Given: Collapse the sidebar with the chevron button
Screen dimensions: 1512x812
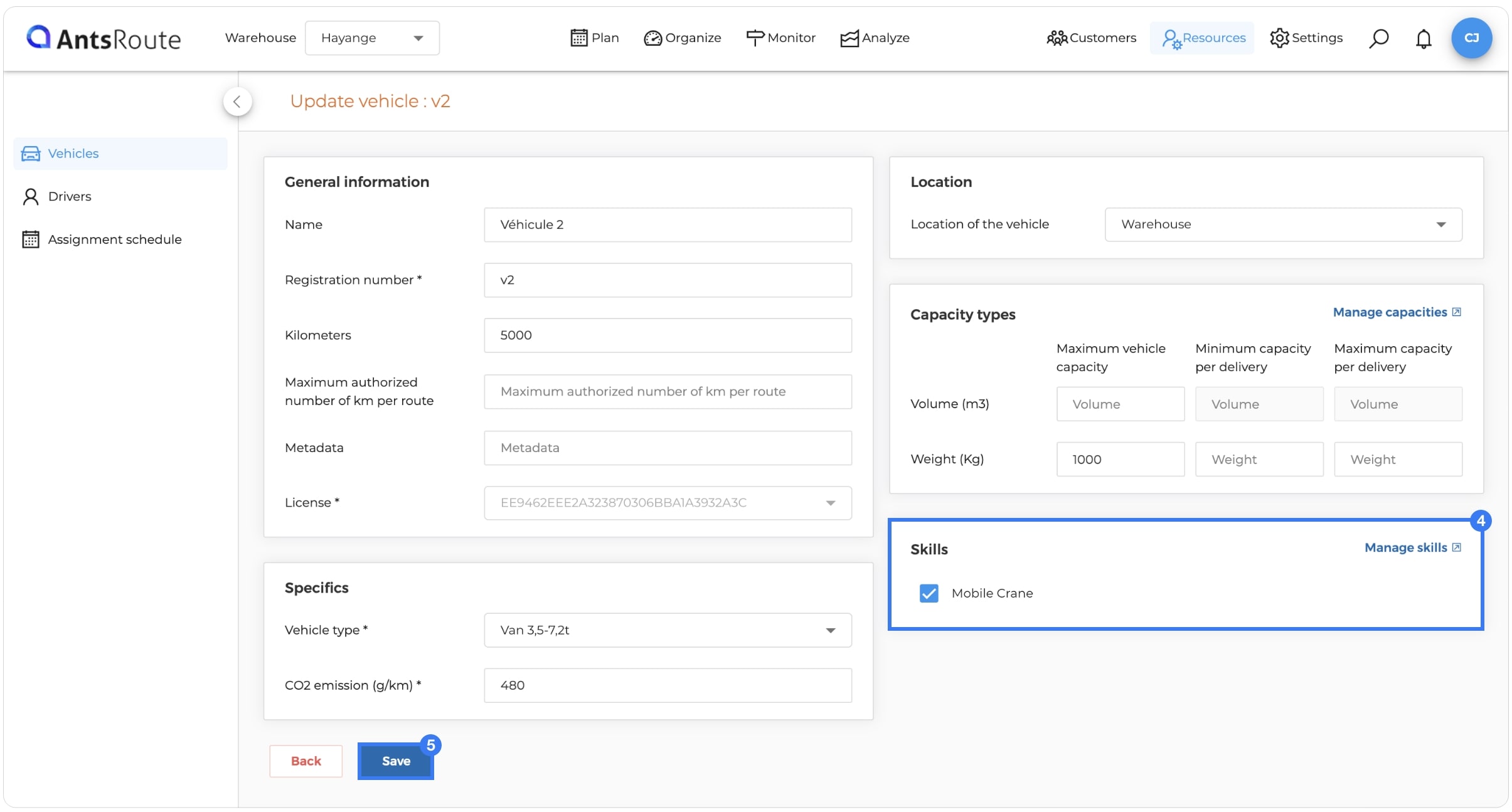Looking at the screenshot, I should (x=237, y=102).
